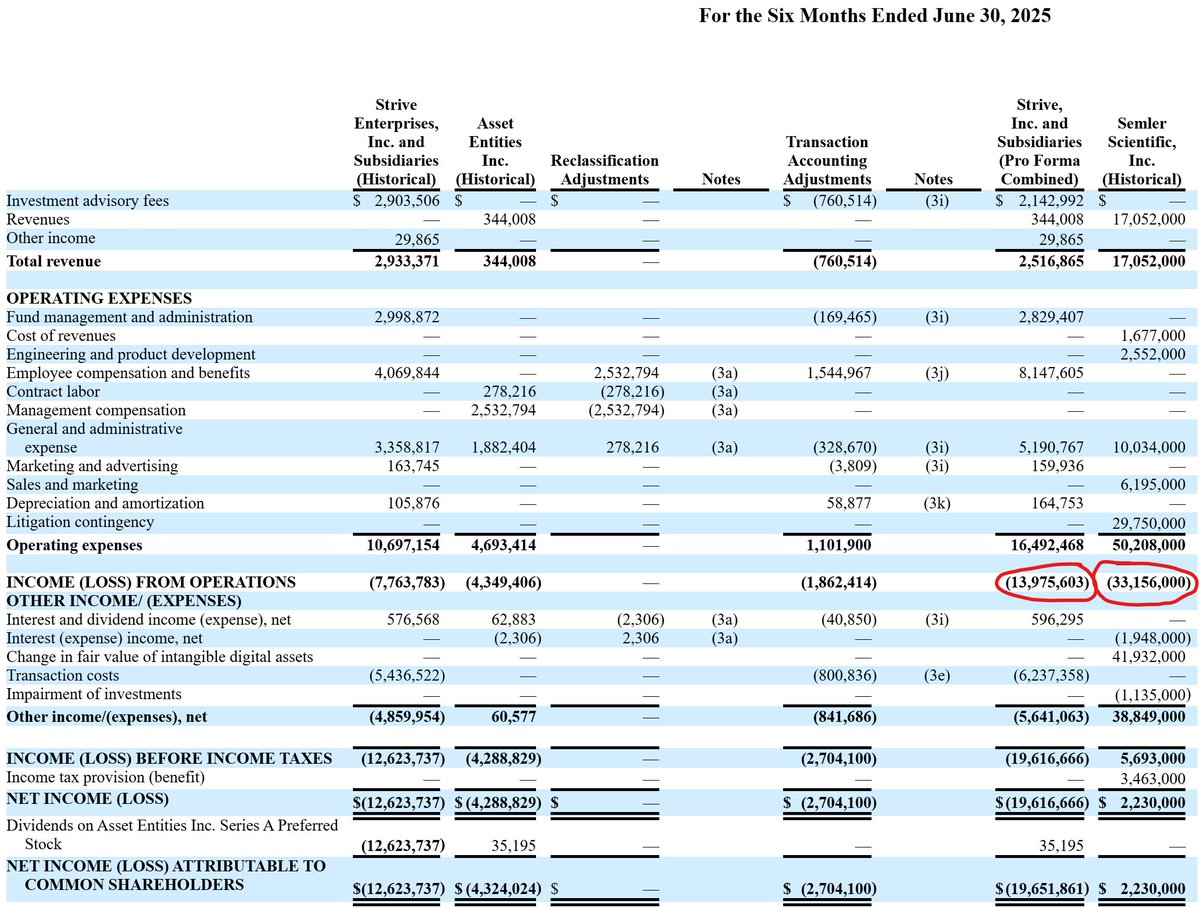Image resolution: width=1200 pixels, height=908 pixels.
Task: Select the 'Transaction costs' row label
Action: pyautogui.click(x=62, y=676)
